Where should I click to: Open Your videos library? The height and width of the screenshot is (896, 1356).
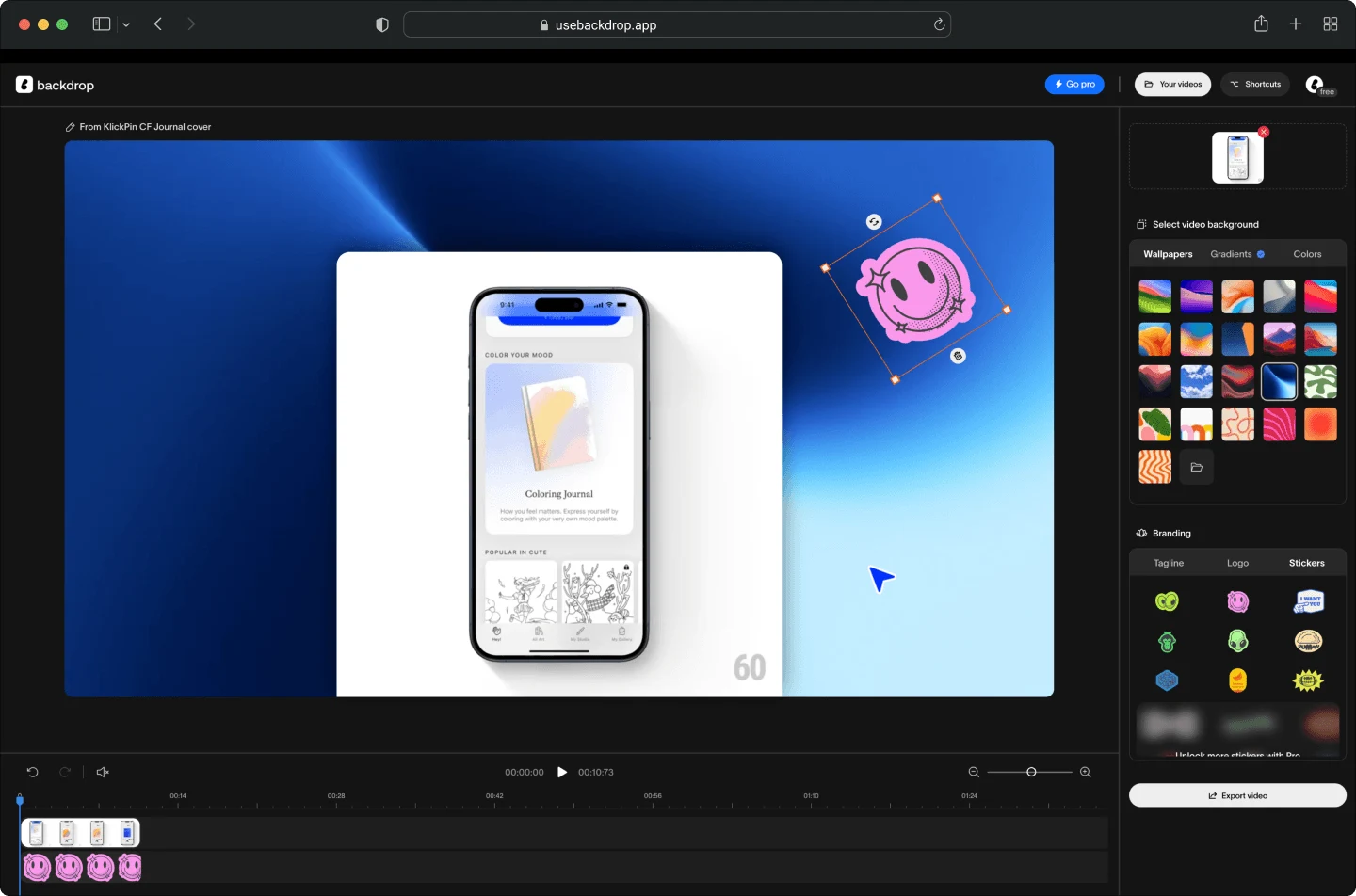tap(1172, 85)
